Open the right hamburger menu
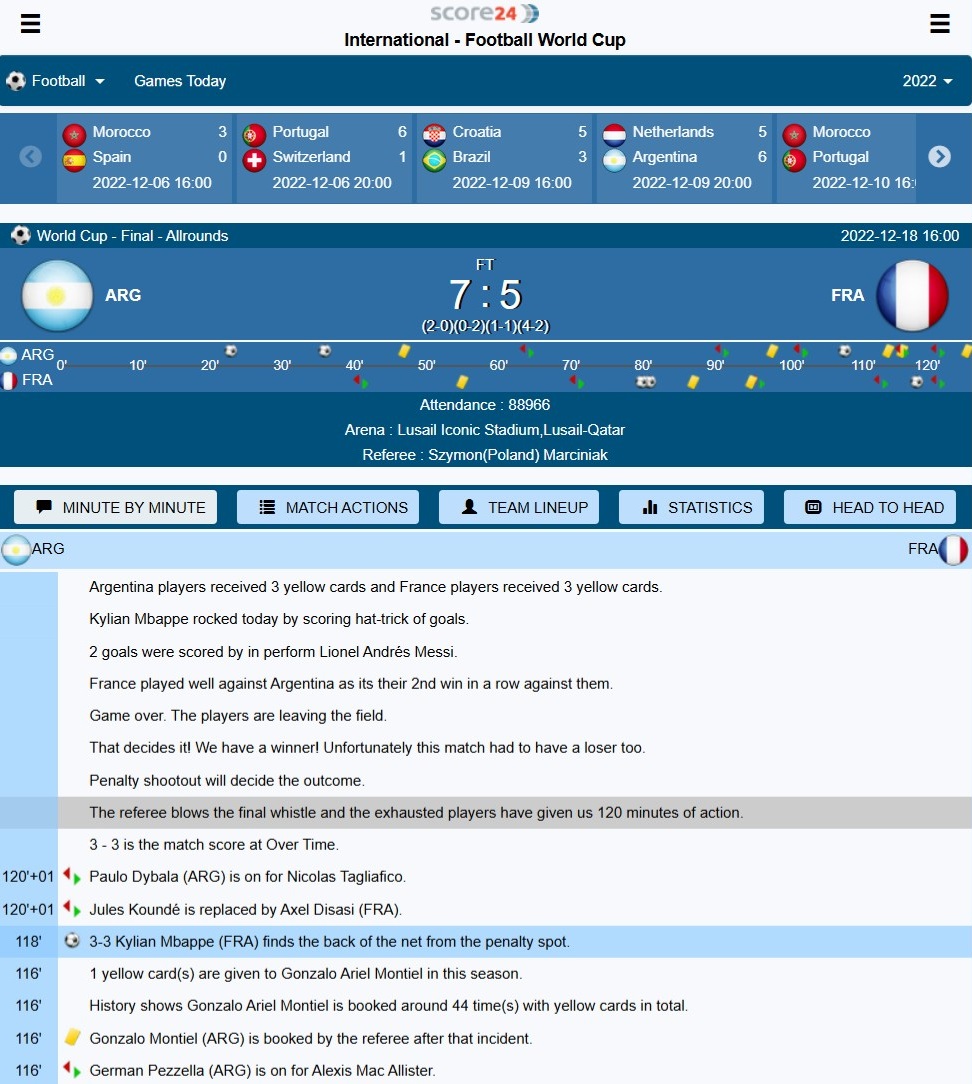 pos(938,23)
